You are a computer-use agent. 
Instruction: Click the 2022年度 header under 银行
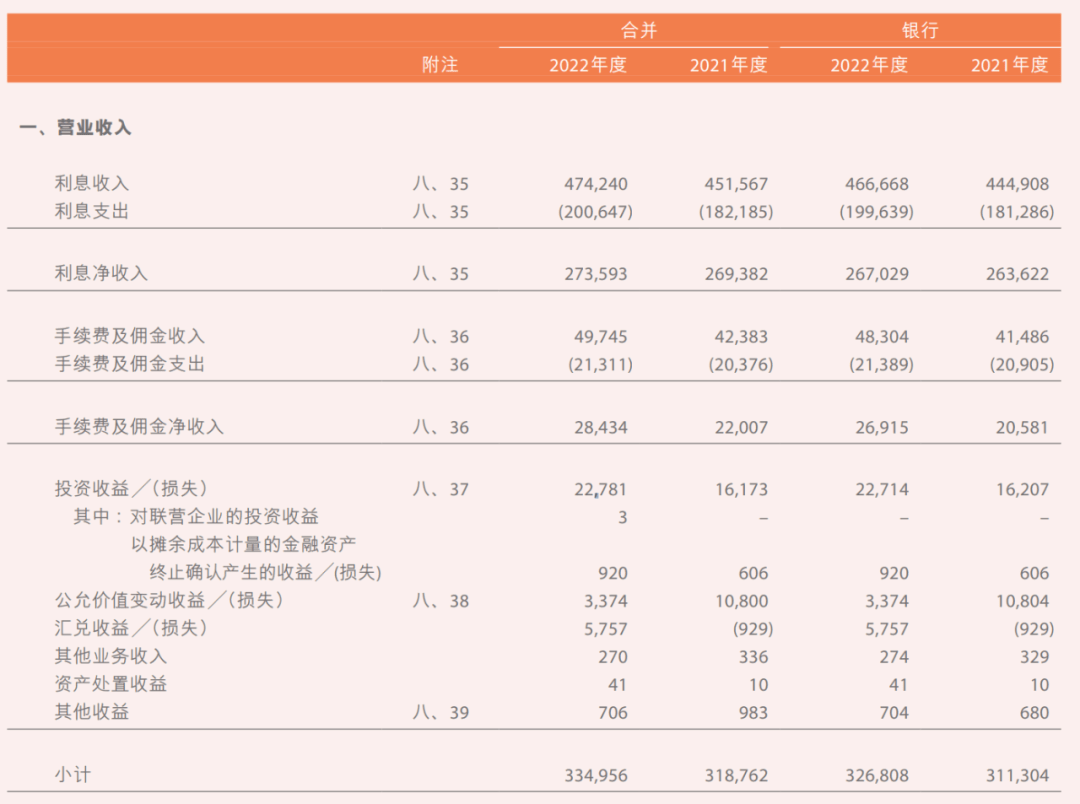pyautogui.click(x=868, y=66)
